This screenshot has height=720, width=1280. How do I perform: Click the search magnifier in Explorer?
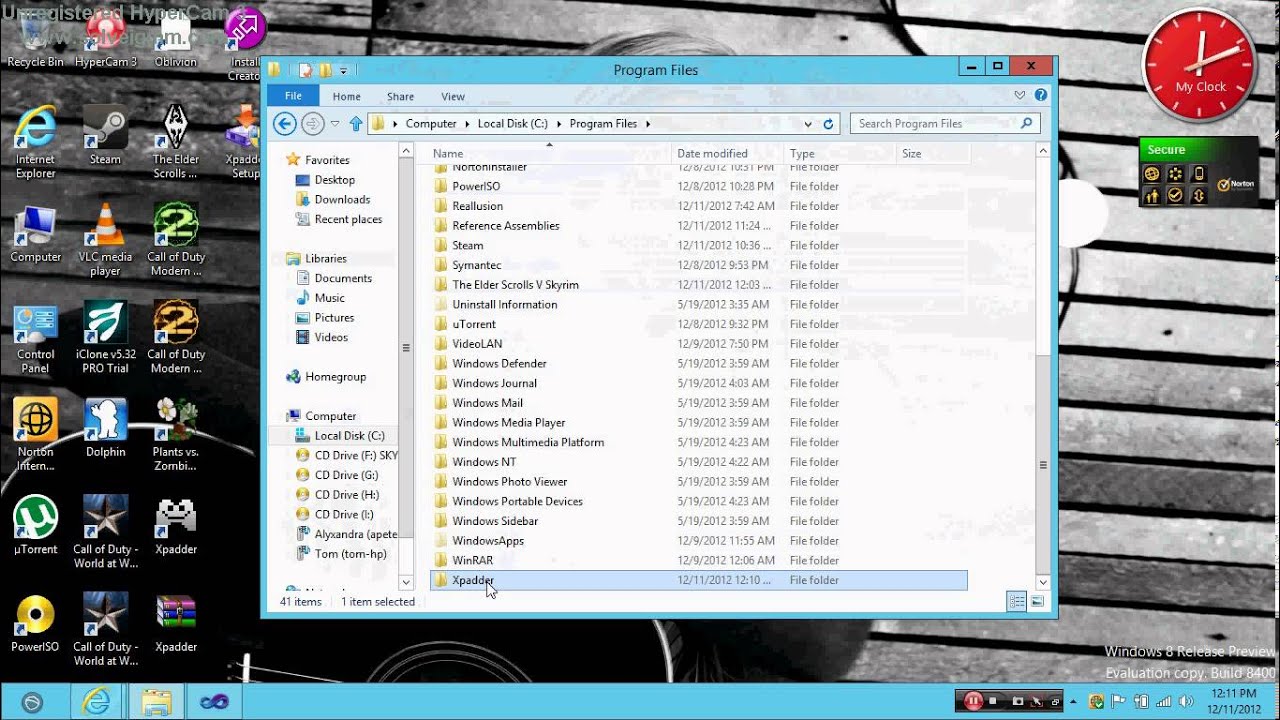click(x=1026, y=124)
